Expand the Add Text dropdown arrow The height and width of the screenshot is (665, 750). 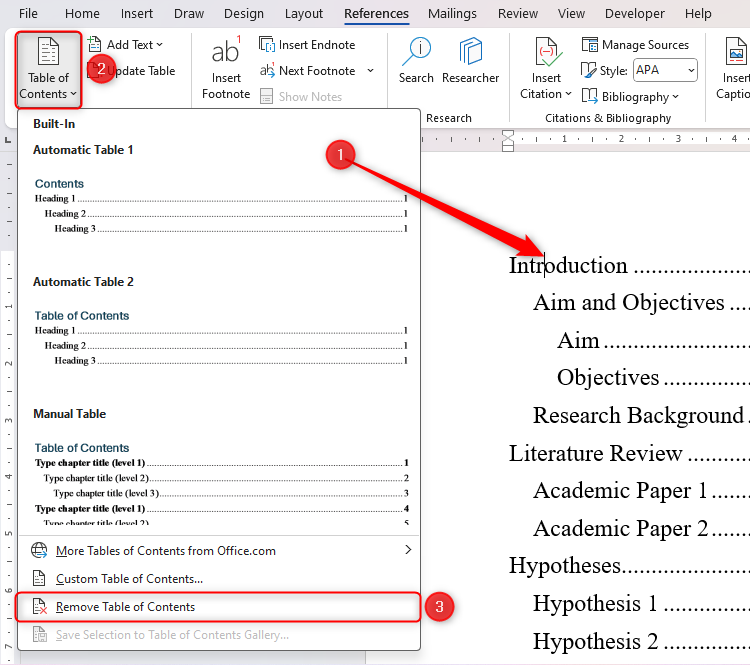[159, 44]
